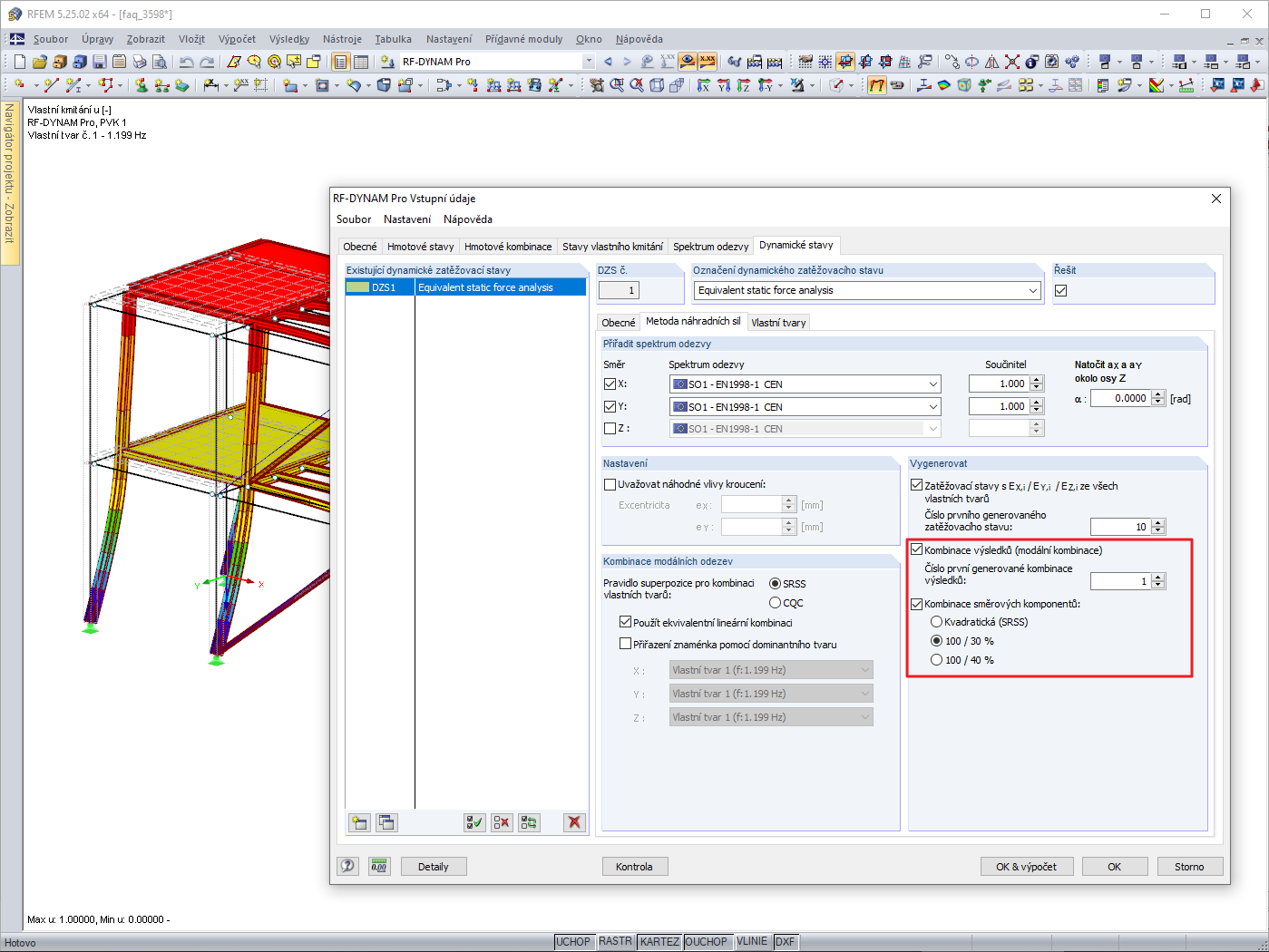The height and width of the screenshot is (952, 1269).
Task: Click the first generated load case number field
Action: (x=1120, y=527)
